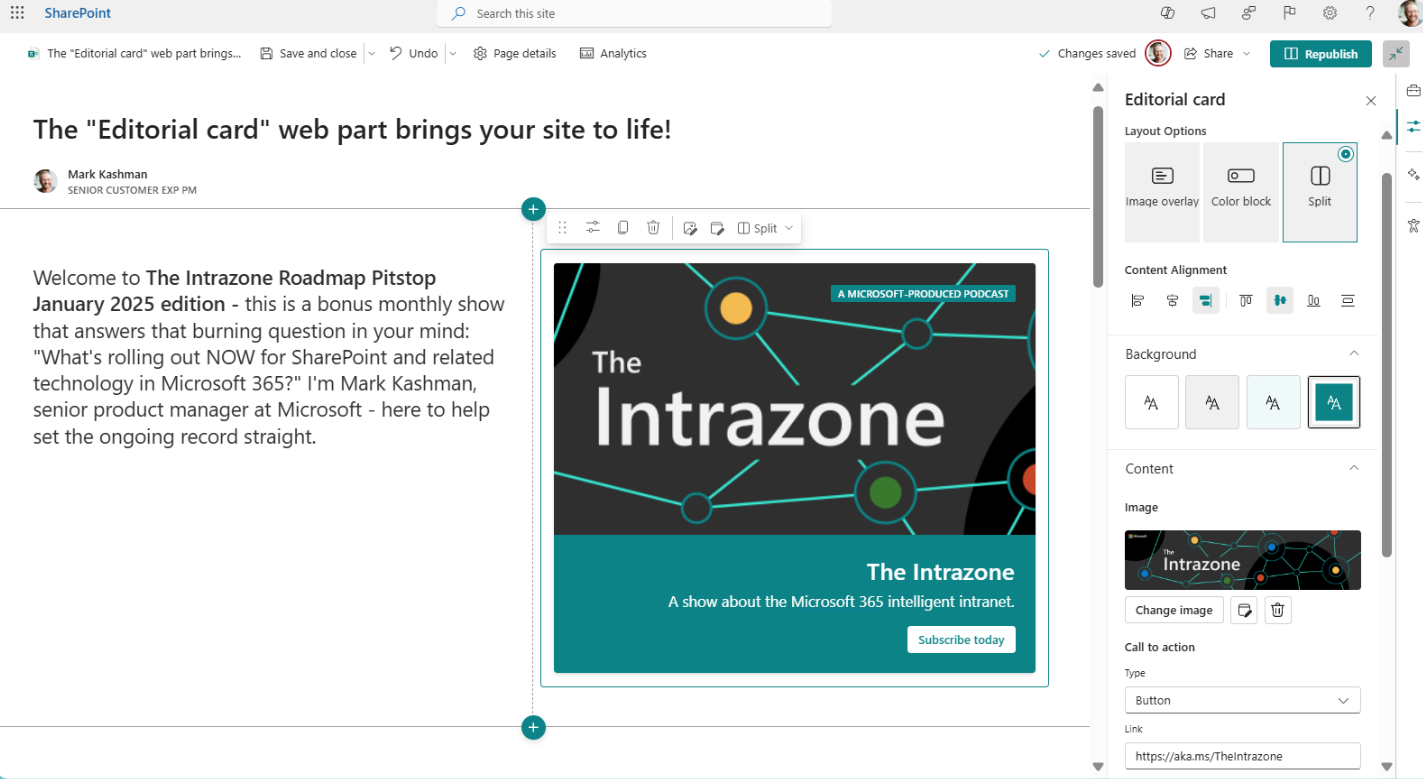Align content to top vertically
The width and height of the screenshot is (1423, 779).
pos(1245,300)
